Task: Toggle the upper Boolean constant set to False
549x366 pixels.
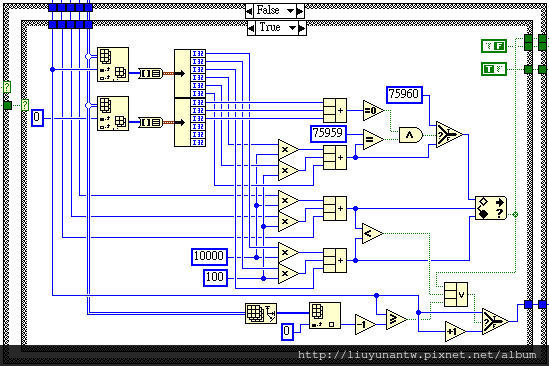Action: coord(494,46)
